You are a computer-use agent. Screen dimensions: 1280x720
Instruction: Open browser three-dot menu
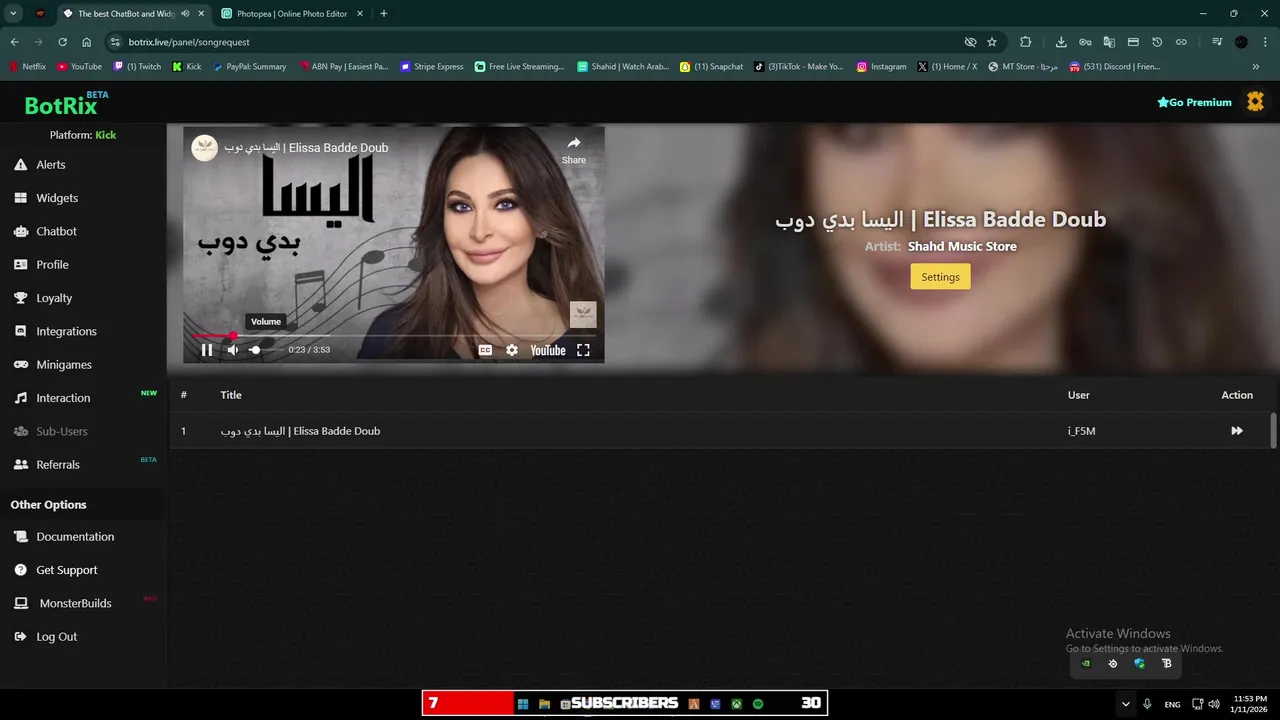click(x=1265, y=42)
